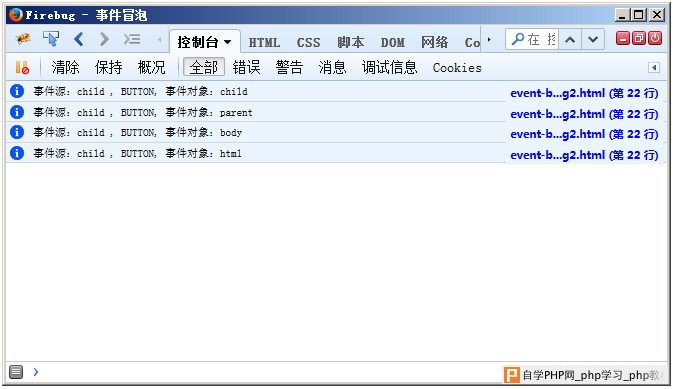
Task: Open source link for 'html' log row
Action: click(x=584, y=155)
